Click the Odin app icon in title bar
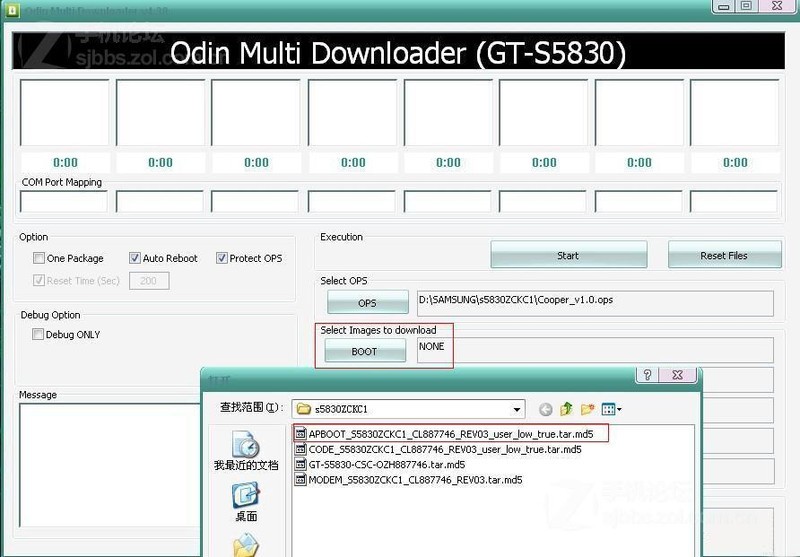The width and height of the screenshot is (800, 557). tap(11, 10)
